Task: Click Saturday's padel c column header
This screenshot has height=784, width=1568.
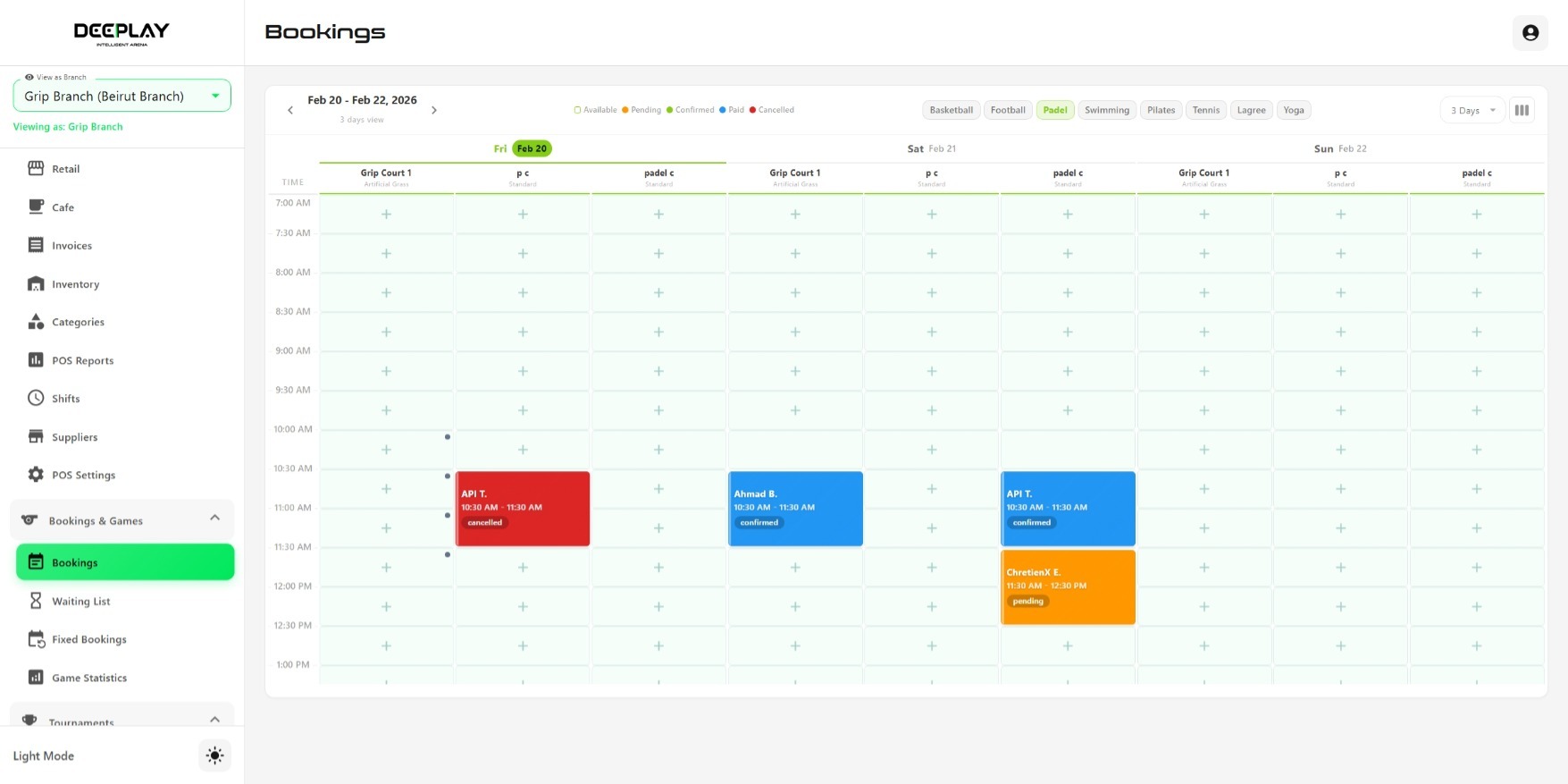Action: [x=1068, y=177]
